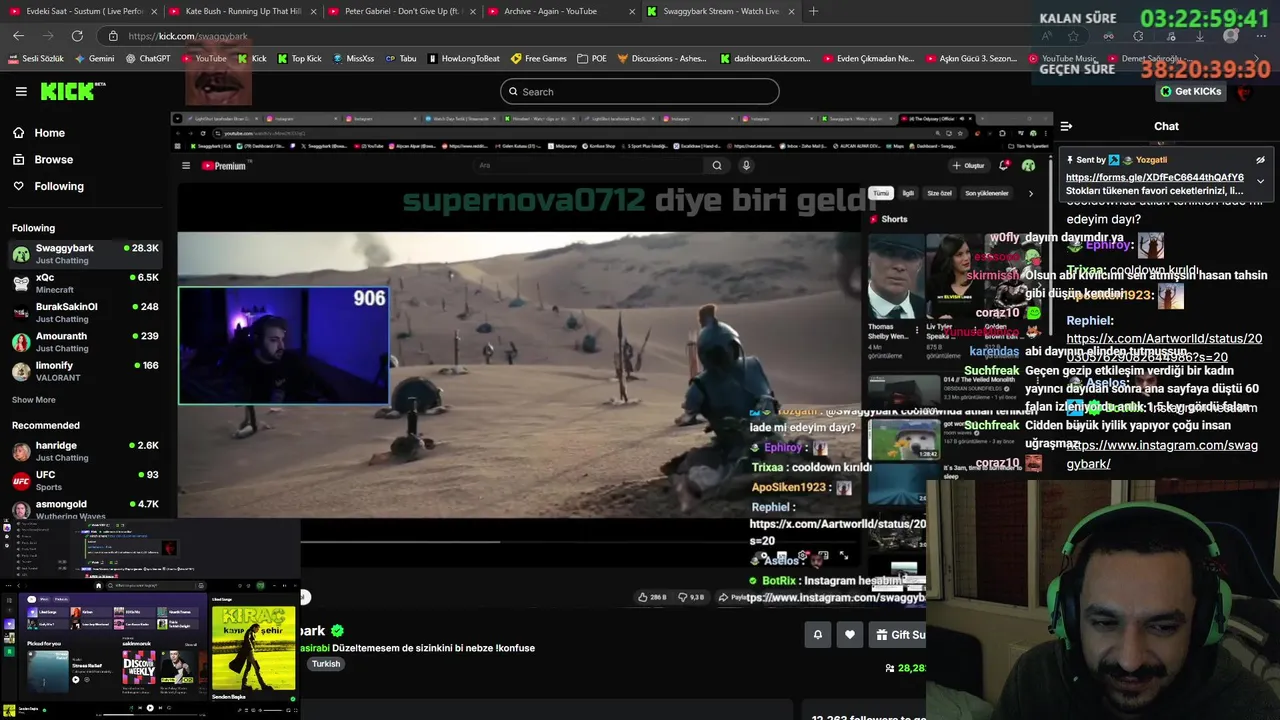This screenshot has width=1280, height=720.
Task: Open BurakSakinOl channel in sidebar
Action: 85,312
